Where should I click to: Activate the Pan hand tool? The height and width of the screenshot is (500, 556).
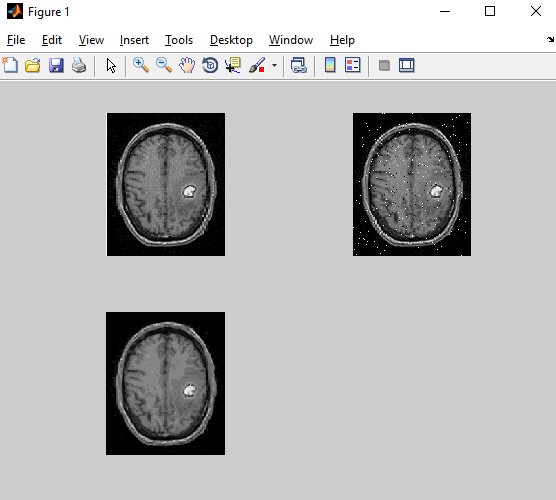click(187, 65)
